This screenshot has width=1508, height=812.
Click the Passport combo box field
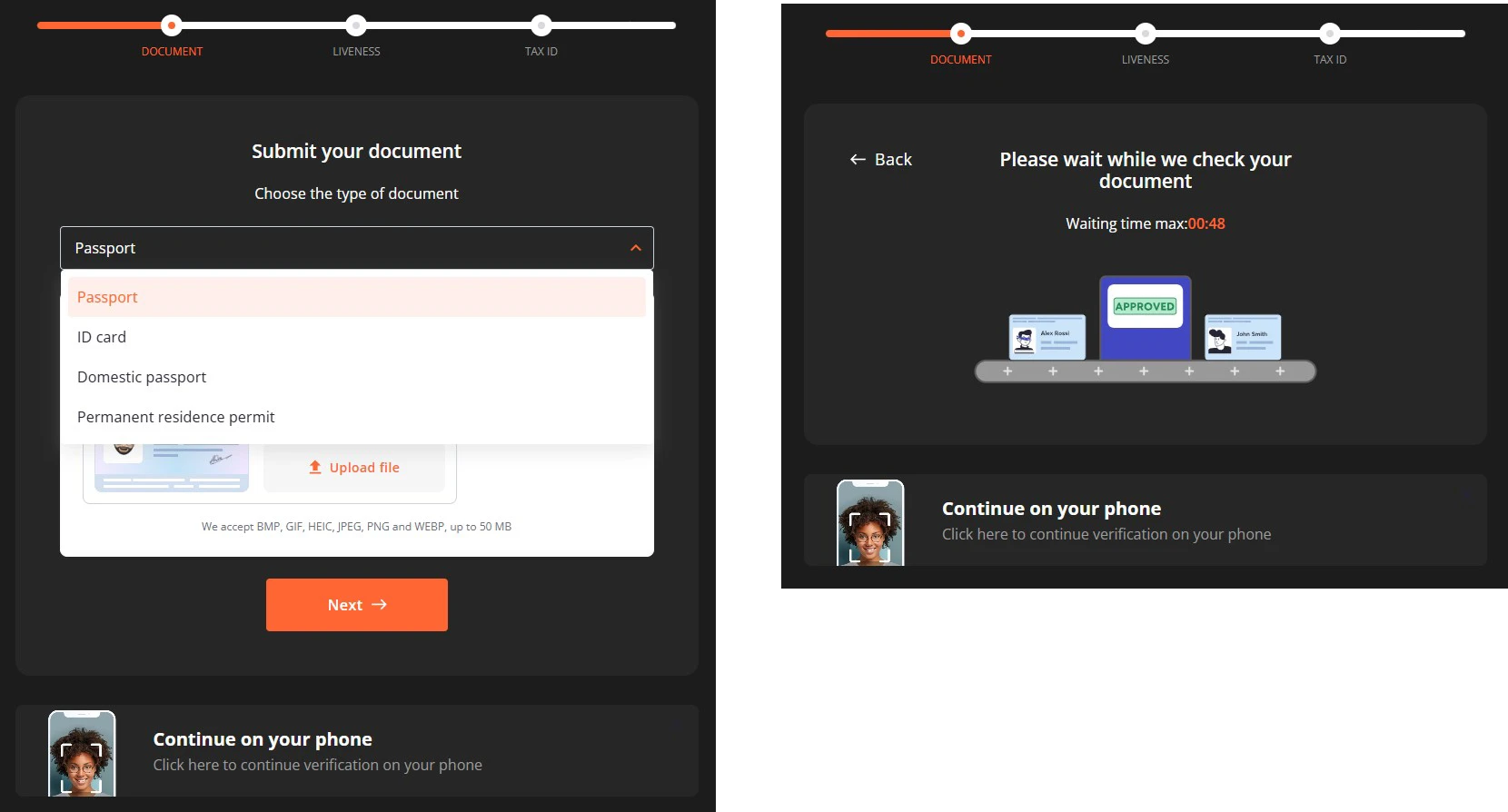345,248
